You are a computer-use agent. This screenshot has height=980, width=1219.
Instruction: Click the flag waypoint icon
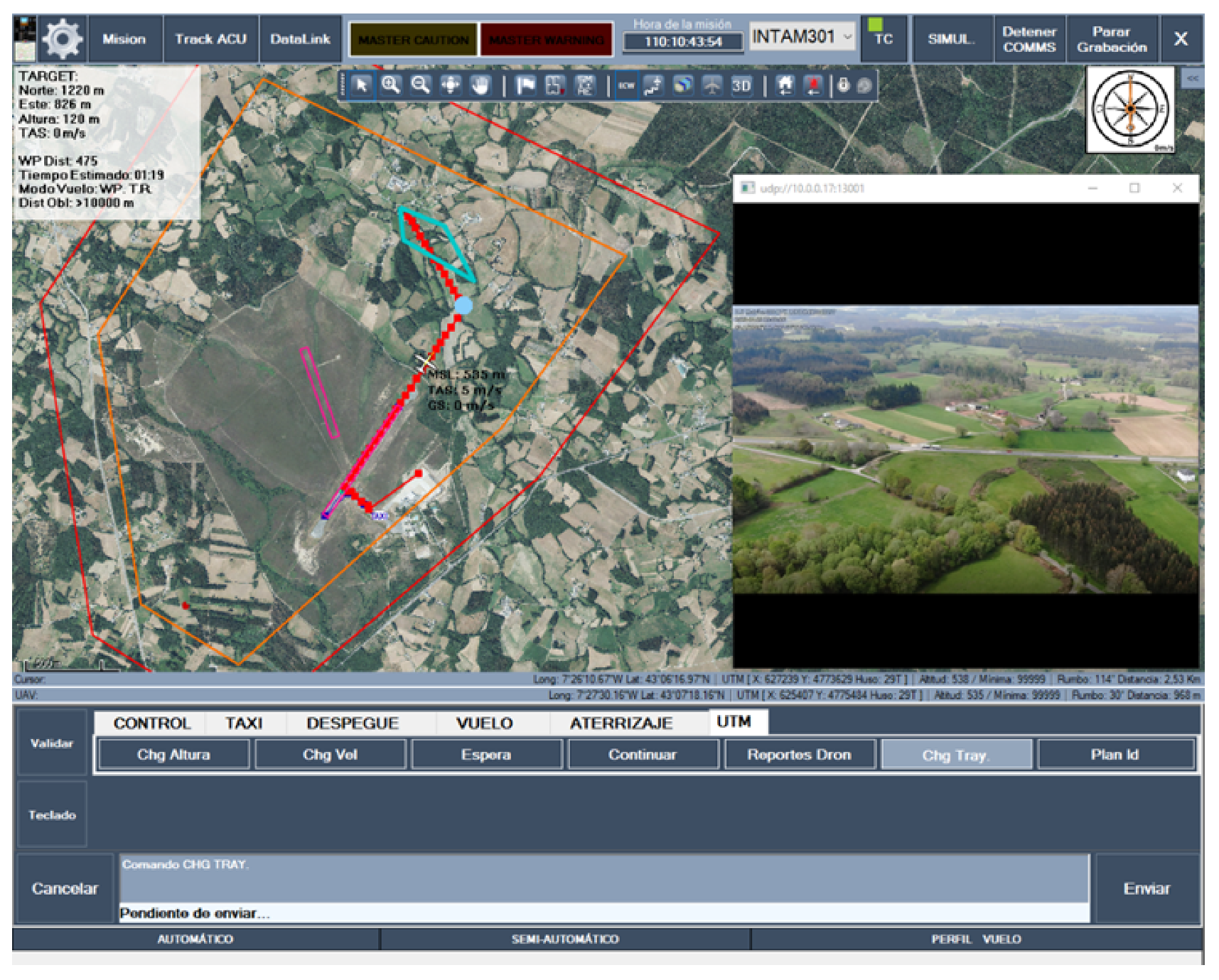pos(526,86)
